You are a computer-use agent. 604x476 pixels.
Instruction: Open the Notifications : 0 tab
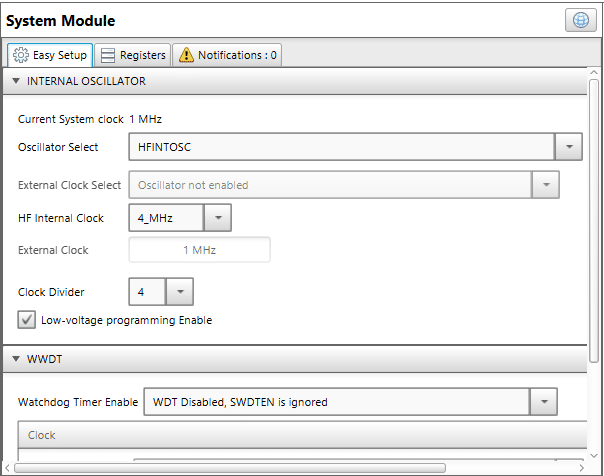click(227, 55)
